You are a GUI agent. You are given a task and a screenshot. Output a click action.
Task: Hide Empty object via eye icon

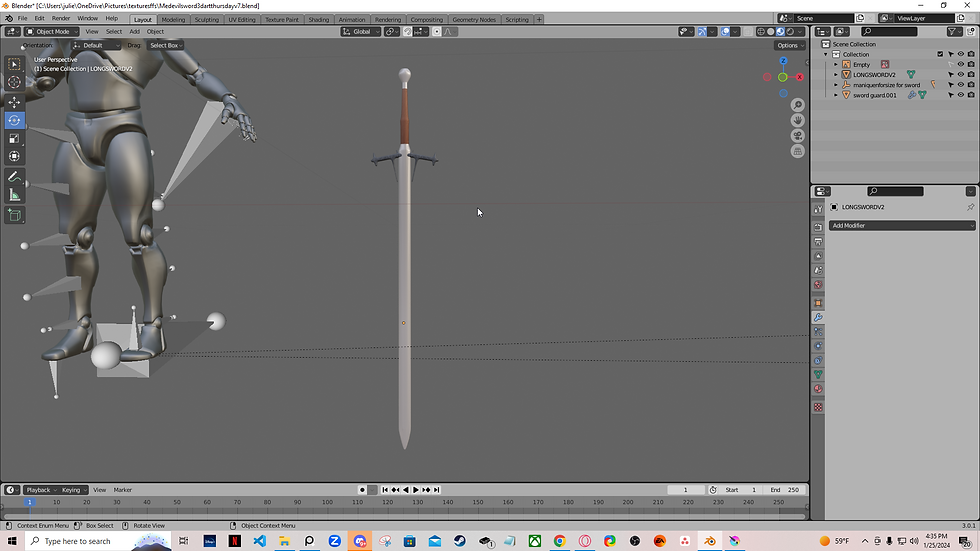coord(961,64)
